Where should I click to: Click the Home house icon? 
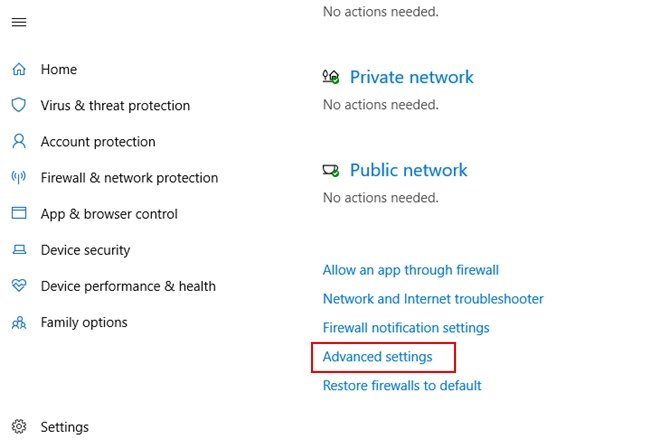coord(19,69)
